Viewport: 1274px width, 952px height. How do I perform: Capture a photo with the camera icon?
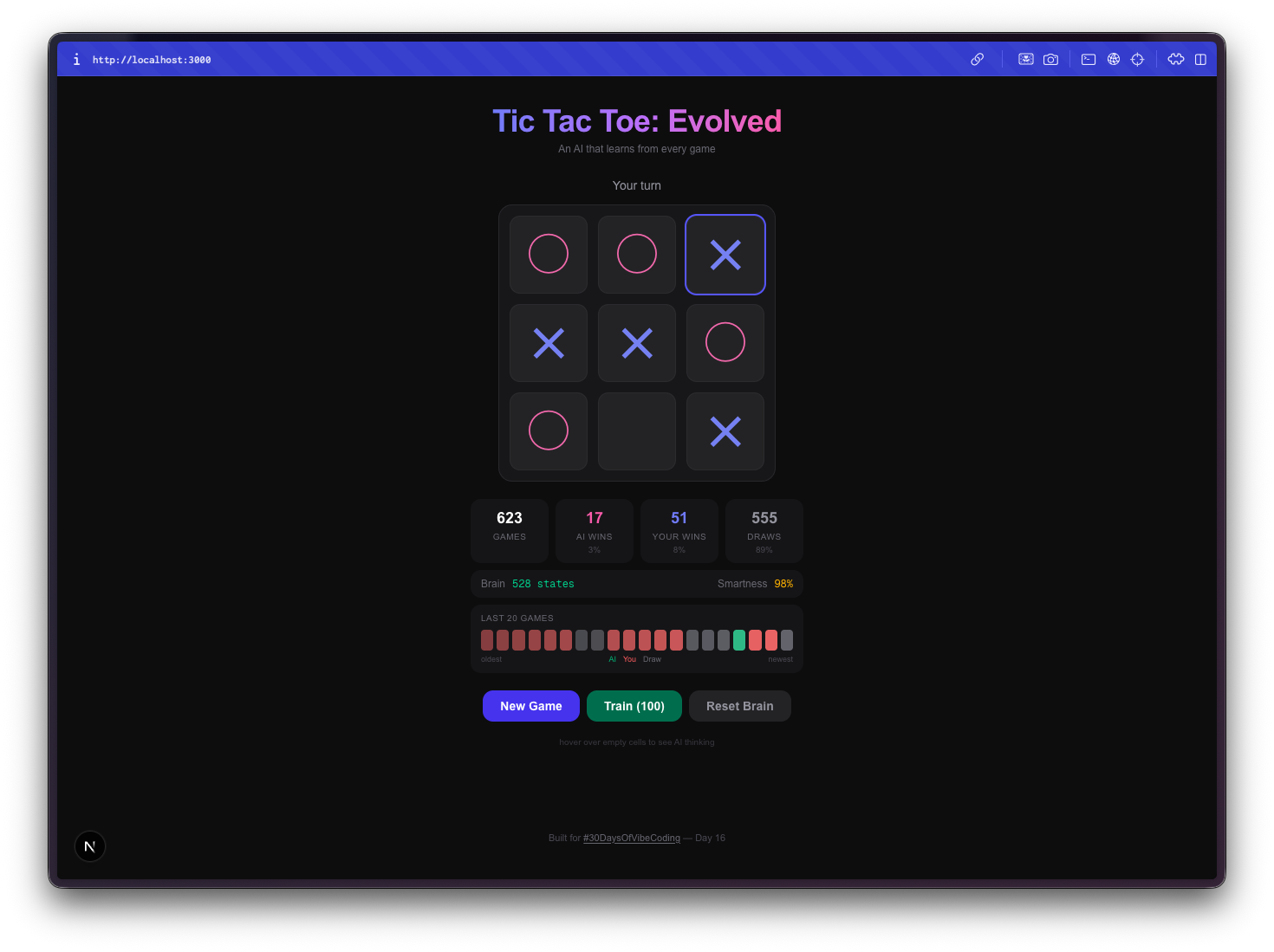coord(1050,59)
